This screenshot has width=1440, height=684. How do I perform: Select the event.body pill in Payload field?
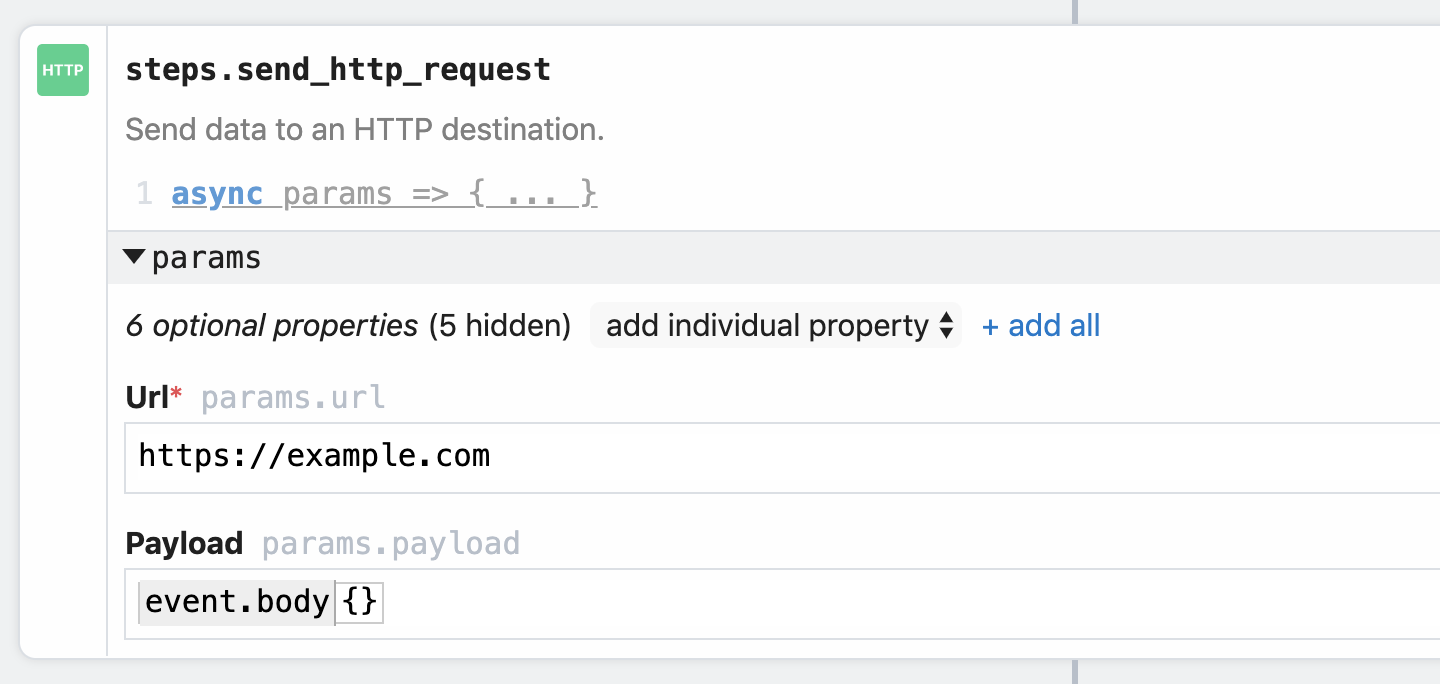(236, 601)
